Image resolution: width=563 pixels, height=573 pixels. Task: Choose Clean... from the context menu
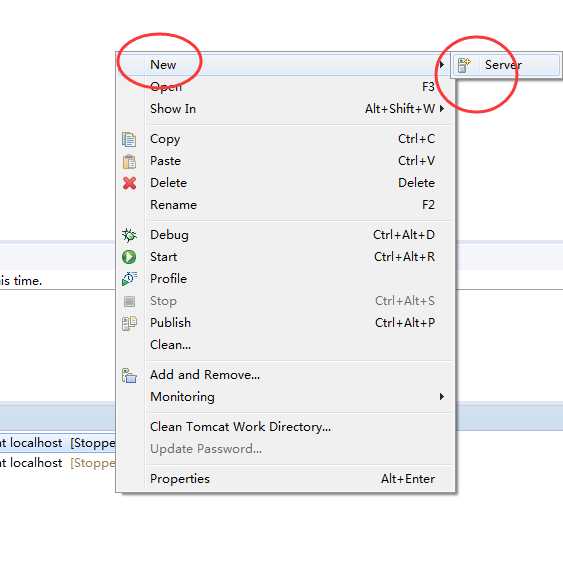tap(285, 345)
